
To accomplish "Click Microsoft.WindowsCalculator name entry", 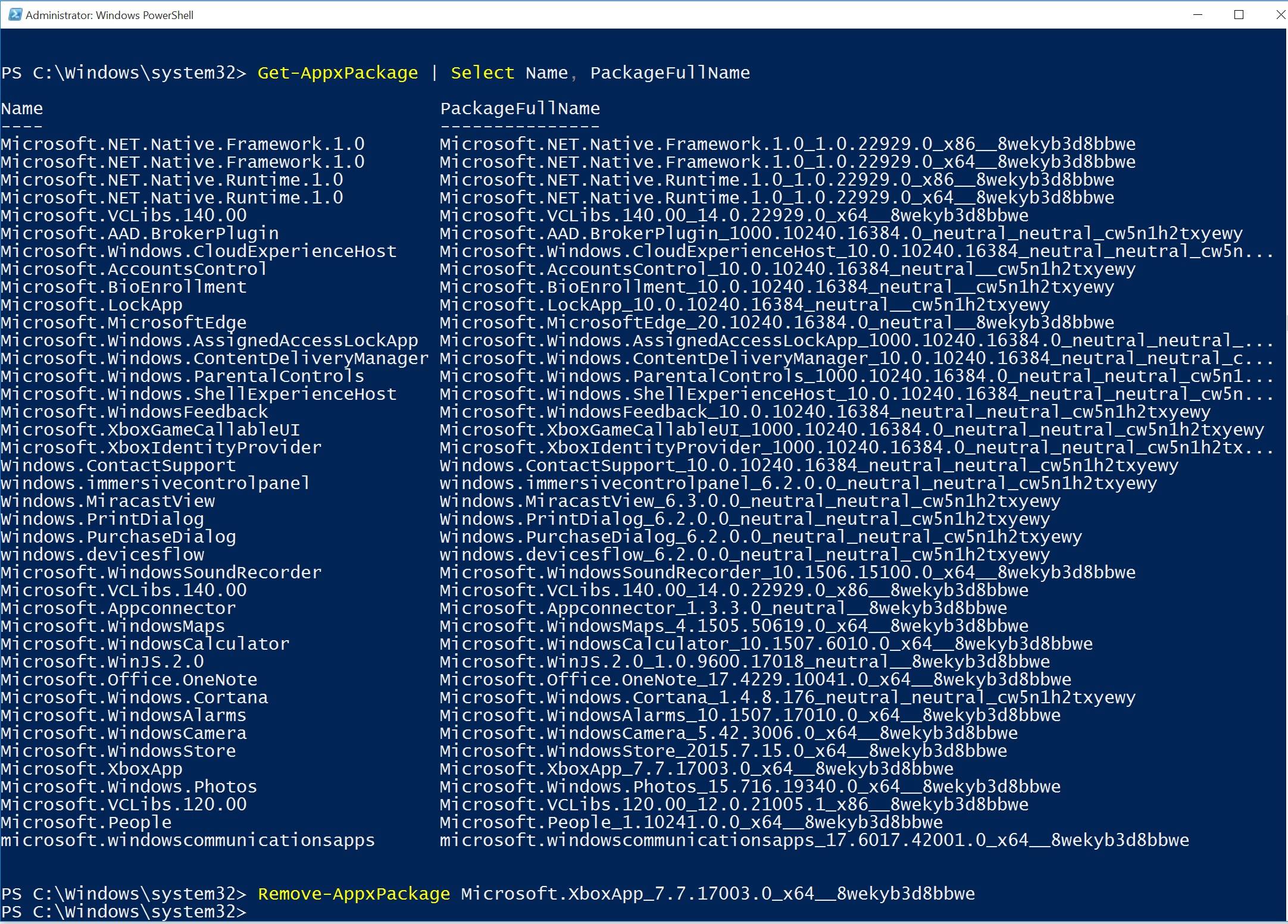I will coord(145,644).
